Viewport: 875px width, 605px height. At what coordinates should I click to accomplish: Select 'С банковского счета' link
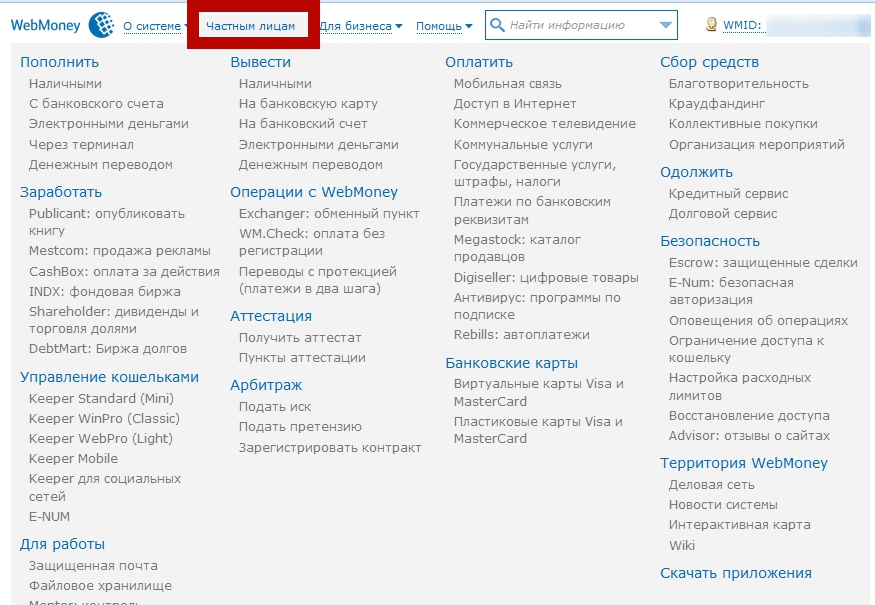pos(96,104)
